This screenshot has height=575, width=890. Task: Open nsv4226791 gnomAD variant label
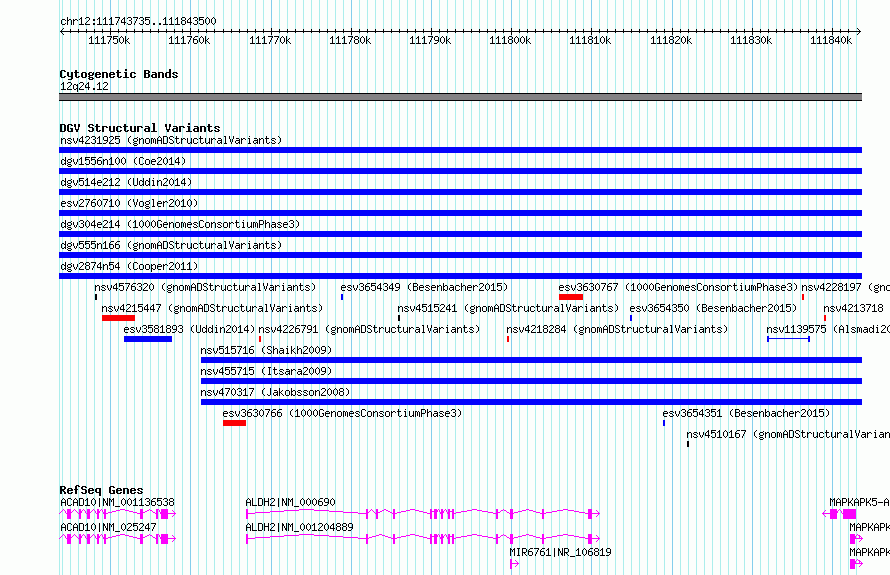click(x=369, y=329)
